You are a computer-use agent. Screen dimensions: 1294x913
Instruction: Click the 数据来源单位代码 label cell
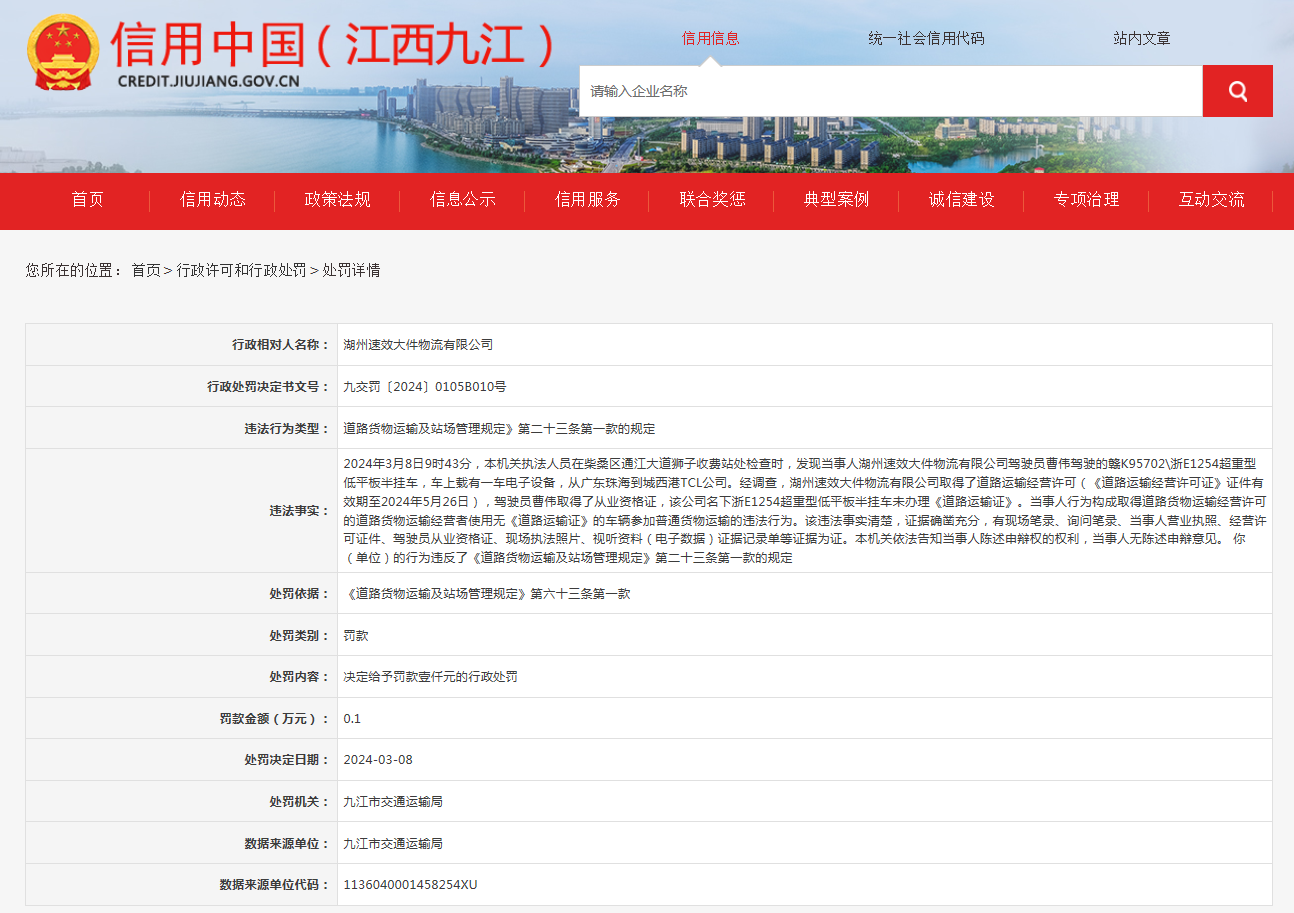click(x=180, y=884)
